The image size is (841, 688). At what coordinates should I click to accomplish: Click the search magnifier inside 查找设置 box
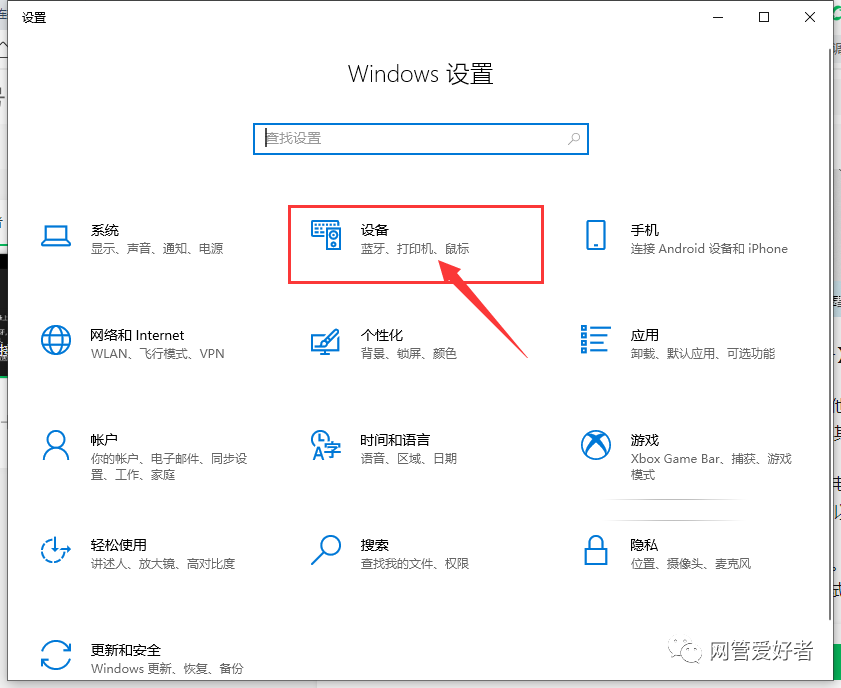point(573,139)
